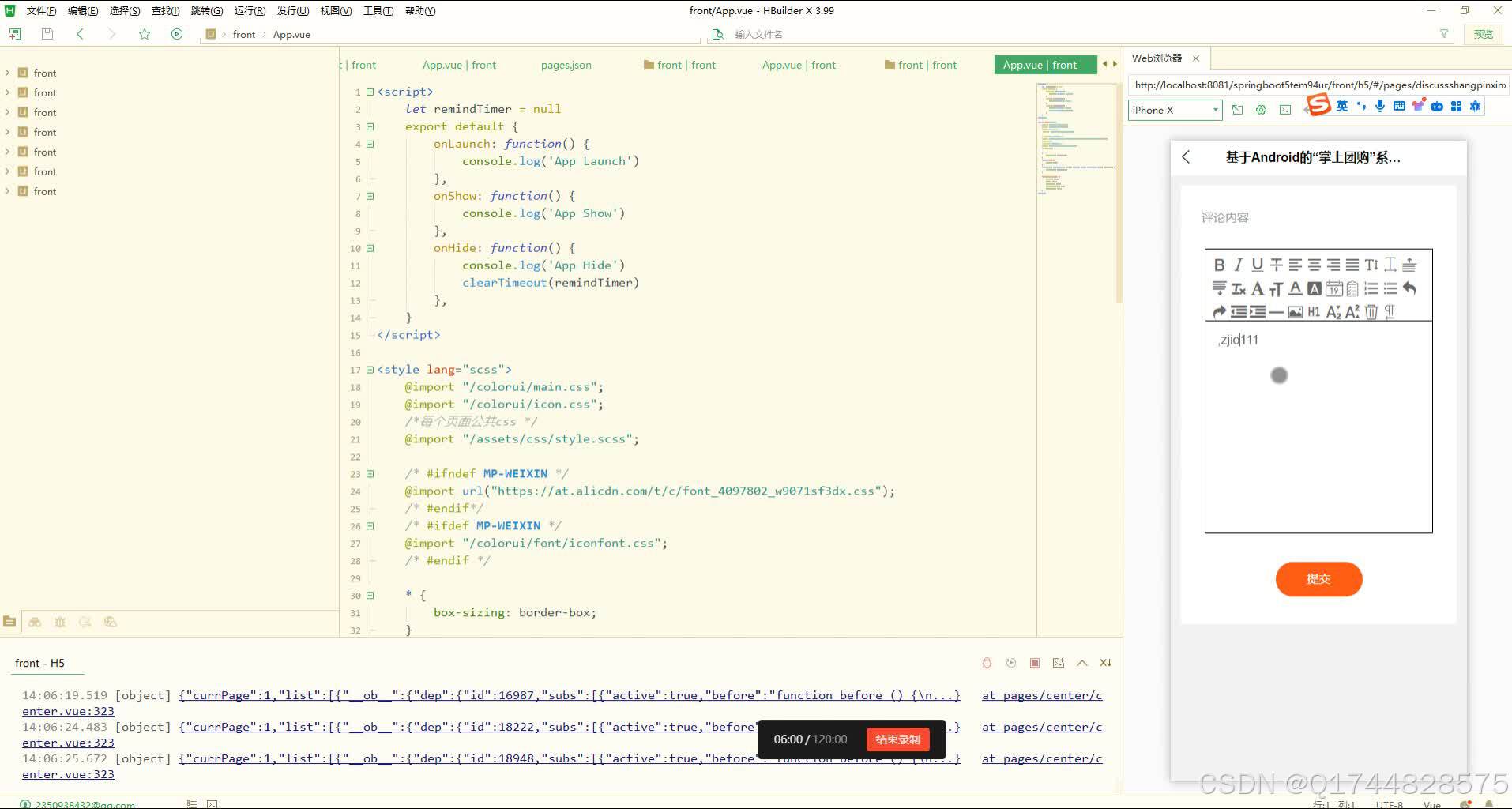Open browser settings gear icon

tap(1262, 110)
